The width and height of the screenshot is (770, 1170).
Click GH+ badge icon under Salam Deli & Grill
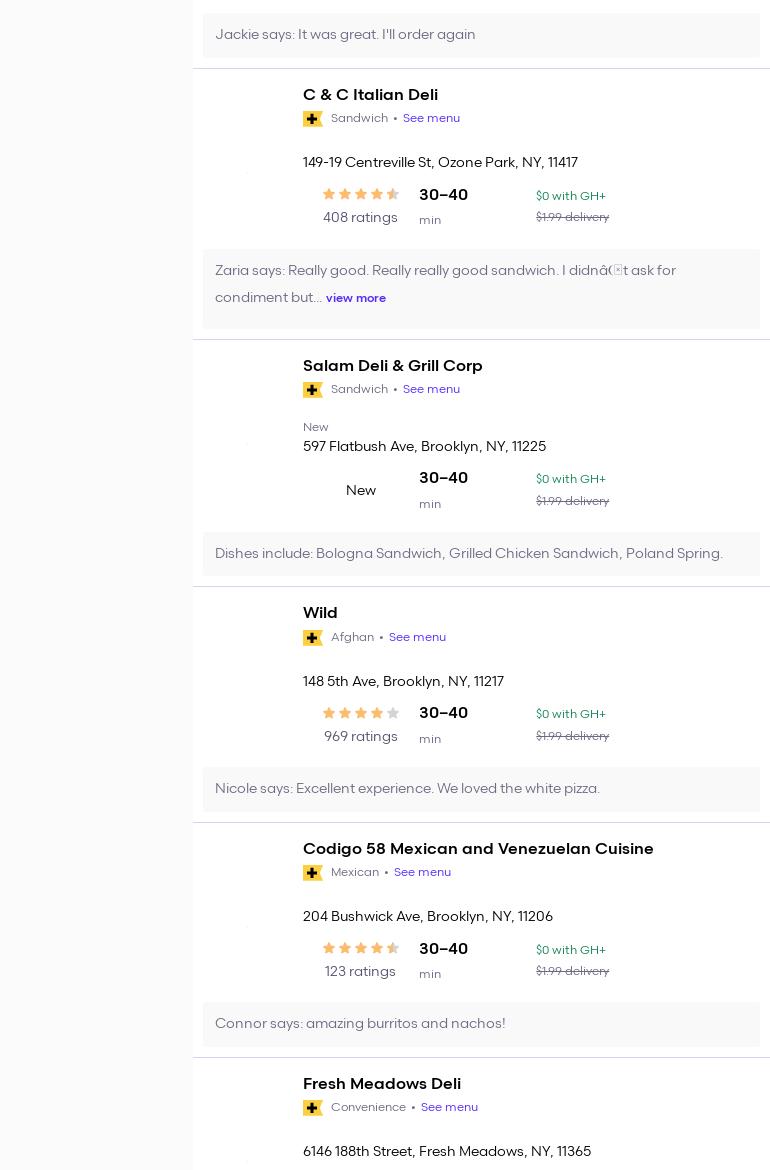tap(312, 390)
